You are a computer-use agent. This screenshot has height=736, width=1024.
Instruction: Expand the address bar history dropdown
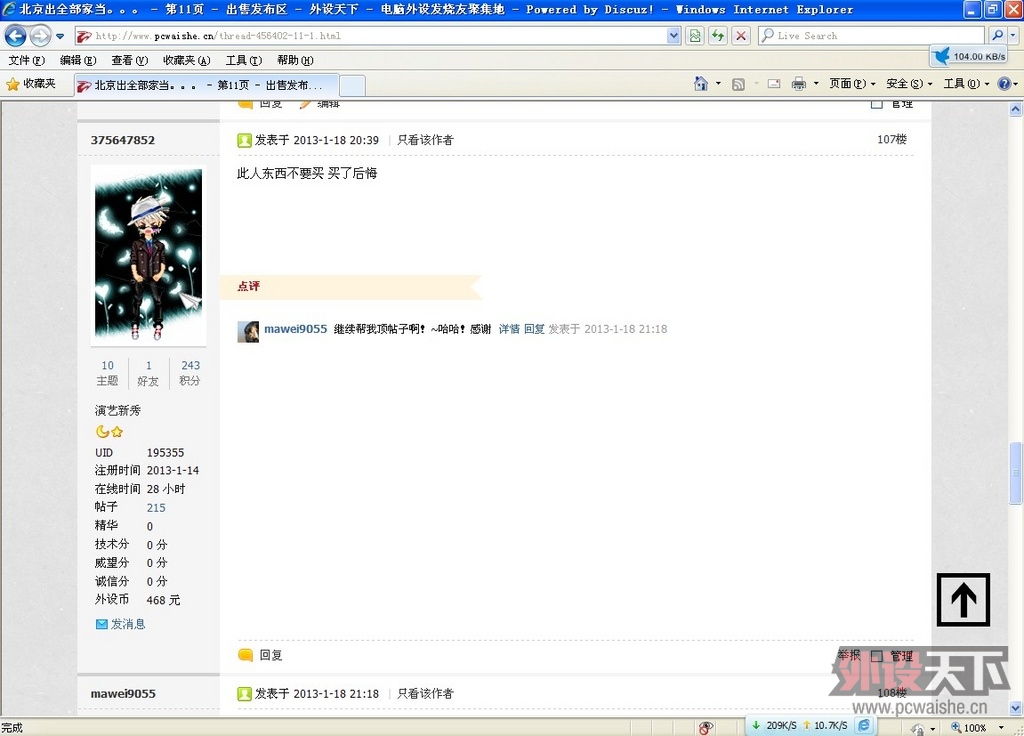(674, 36)
